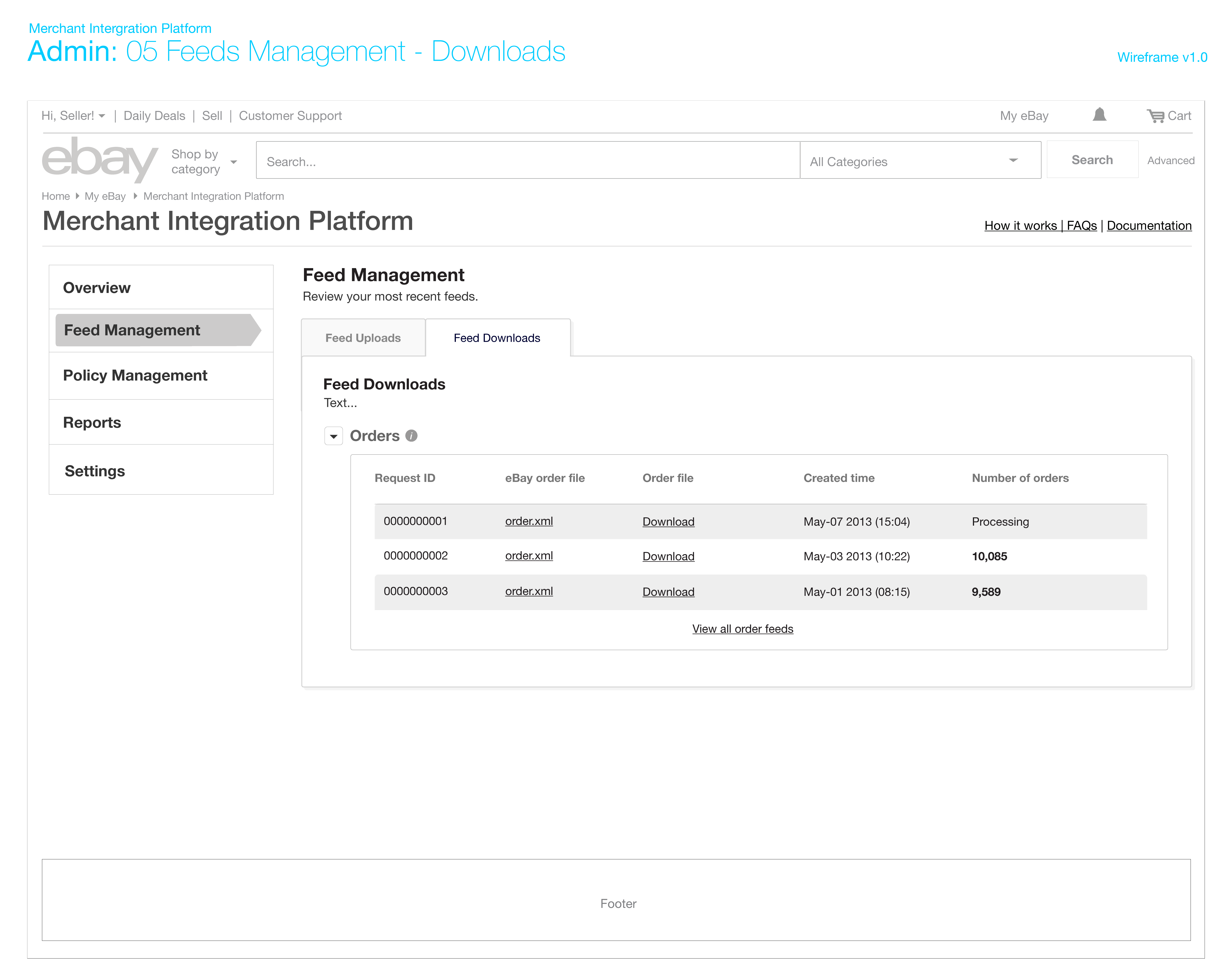The width and height of the screenshot is (1232, 959).
Task: Click the Sell link
Action: pos(212,116)
